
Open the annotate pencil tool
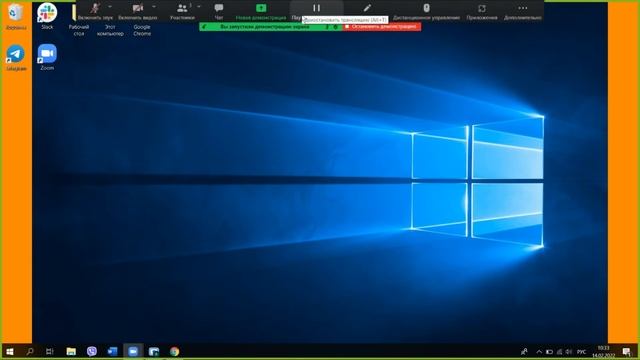[367, 8]
